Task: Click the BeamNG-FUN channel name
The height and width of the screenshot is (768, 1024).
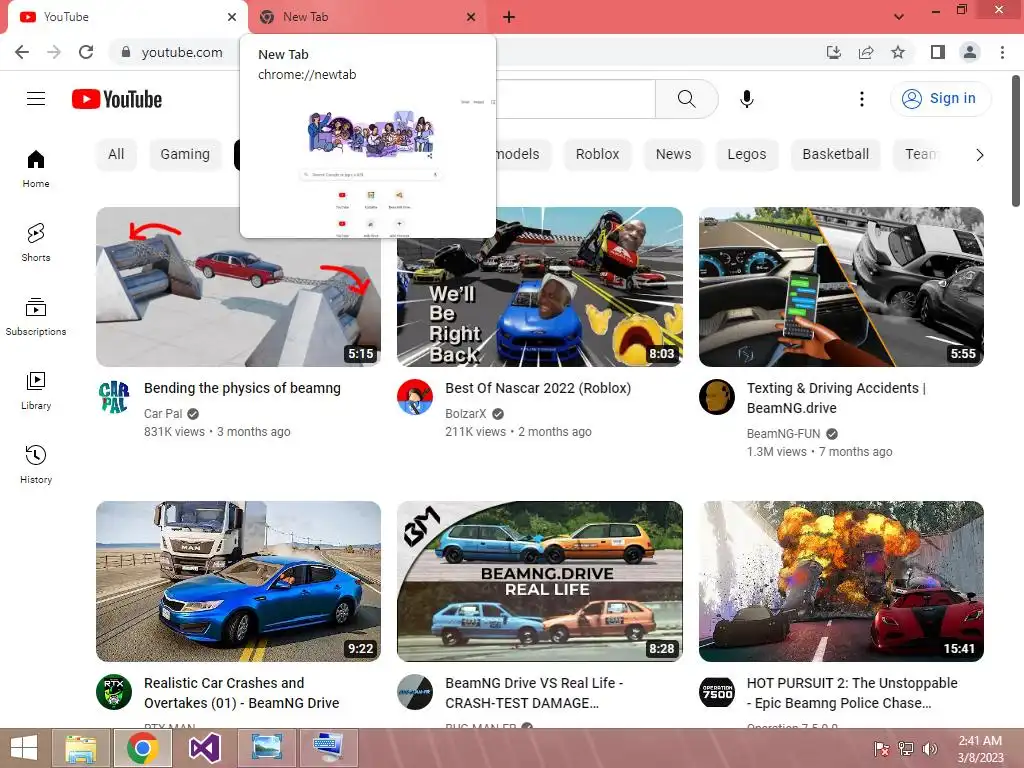Action: coord(784,434)
